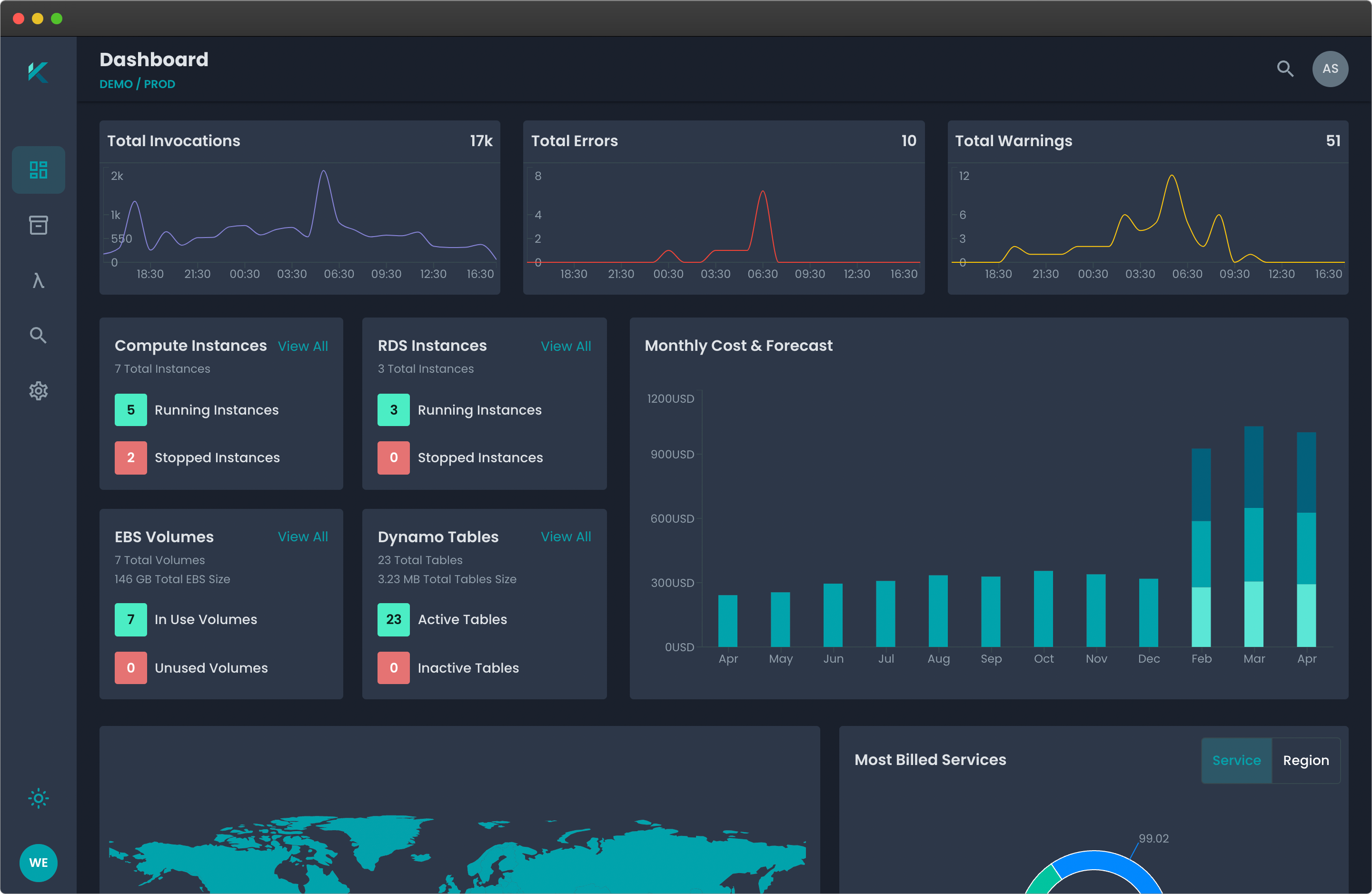Image resolution: width=1372 pixels, height=894 pixels.
Task: Click DEMO / PROD environment selector
Action: click(x=137, y=84)
